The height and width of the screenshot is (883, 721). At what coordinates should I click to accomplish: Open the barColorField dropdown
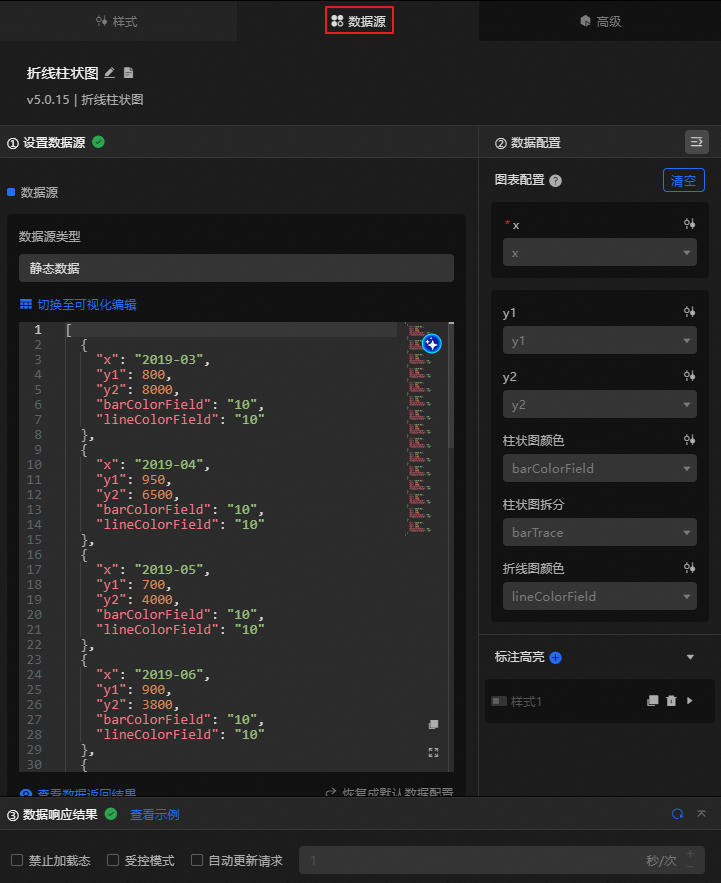(x=599, y=468)
